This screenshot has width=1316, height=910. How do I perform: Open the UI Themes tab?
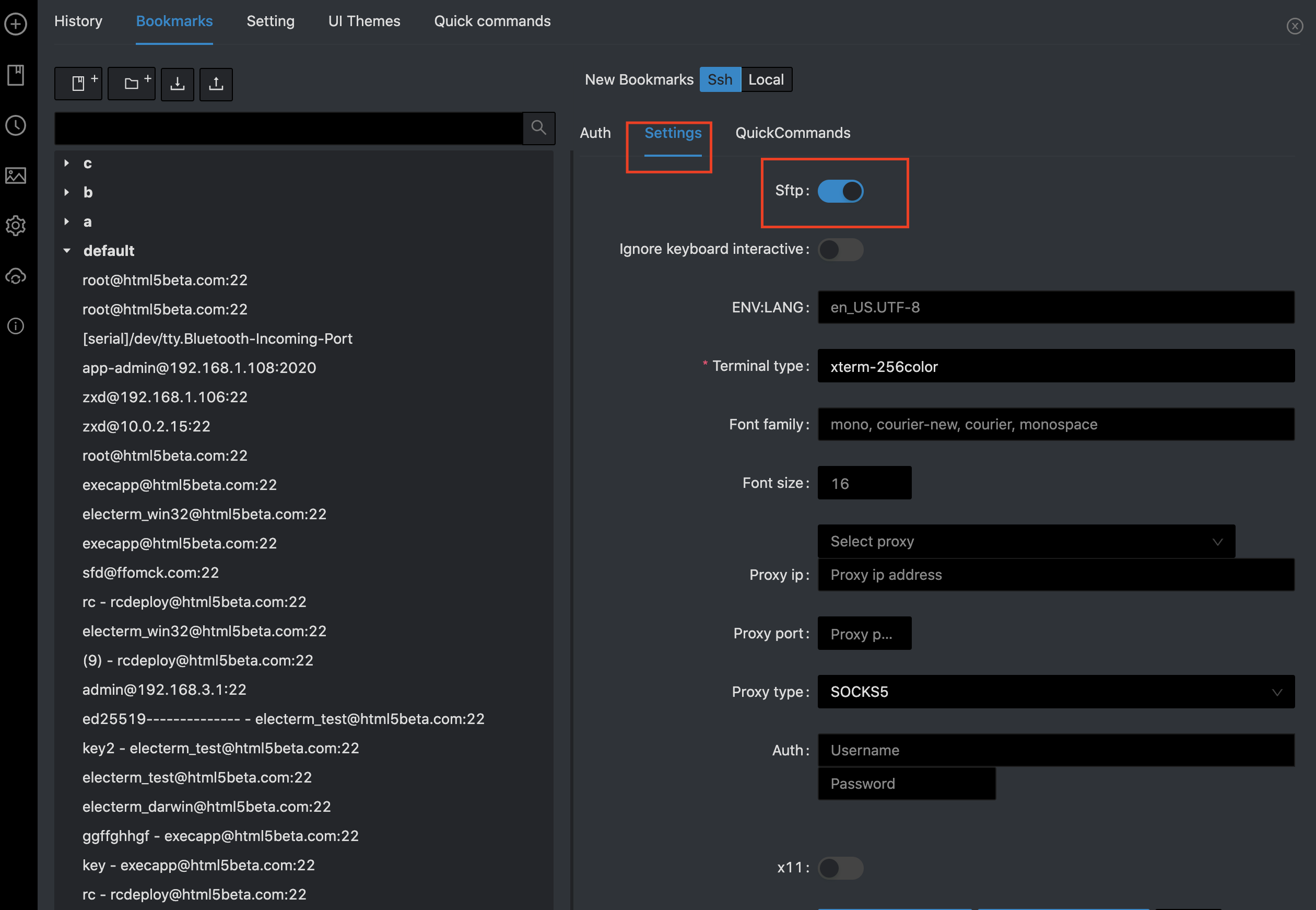click(x=363, y=21)
